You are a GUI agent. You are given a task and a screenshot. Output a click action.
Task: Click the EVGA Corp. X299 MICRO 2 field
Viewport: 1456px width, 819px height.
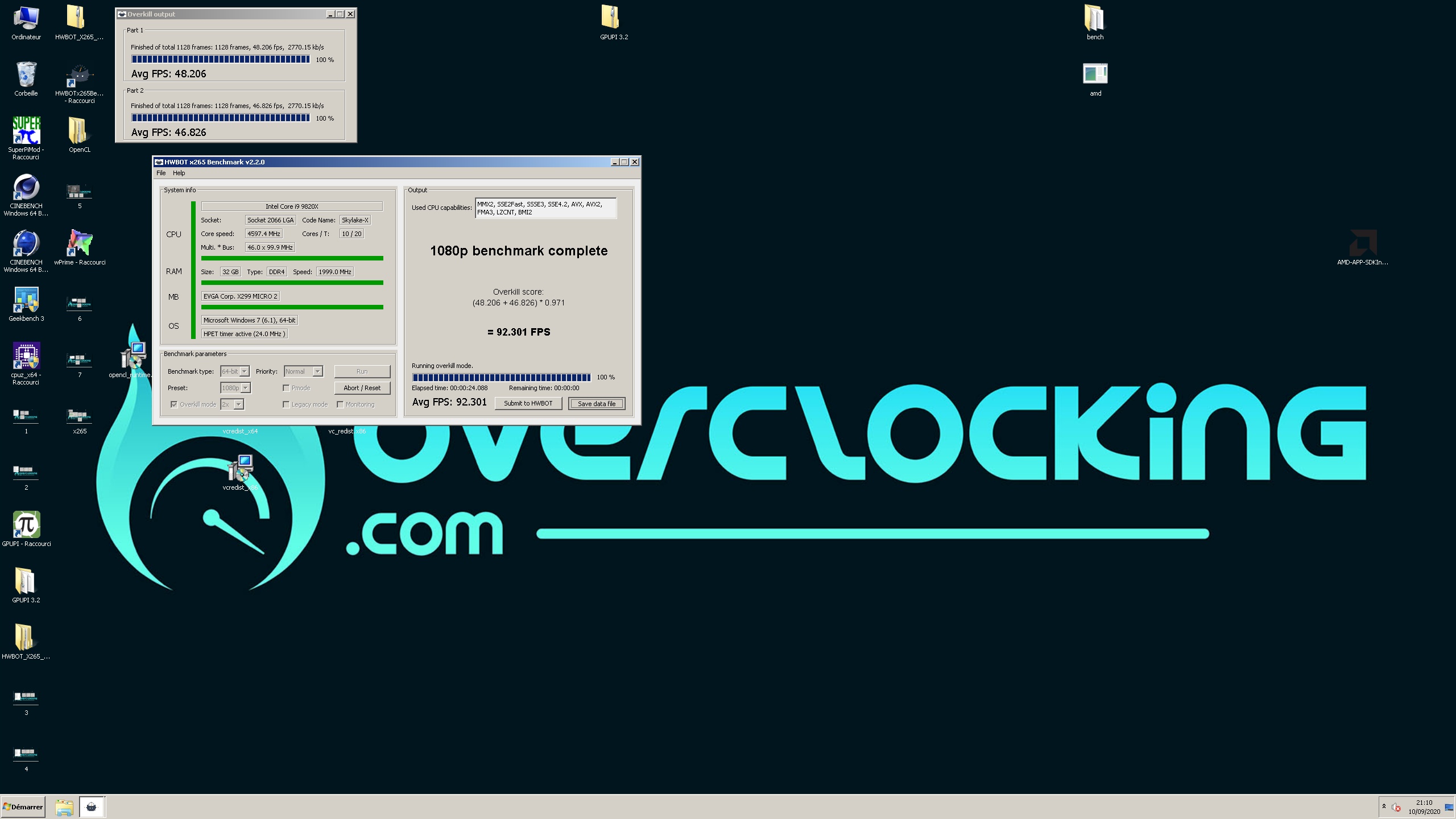[x=241, y=296]
